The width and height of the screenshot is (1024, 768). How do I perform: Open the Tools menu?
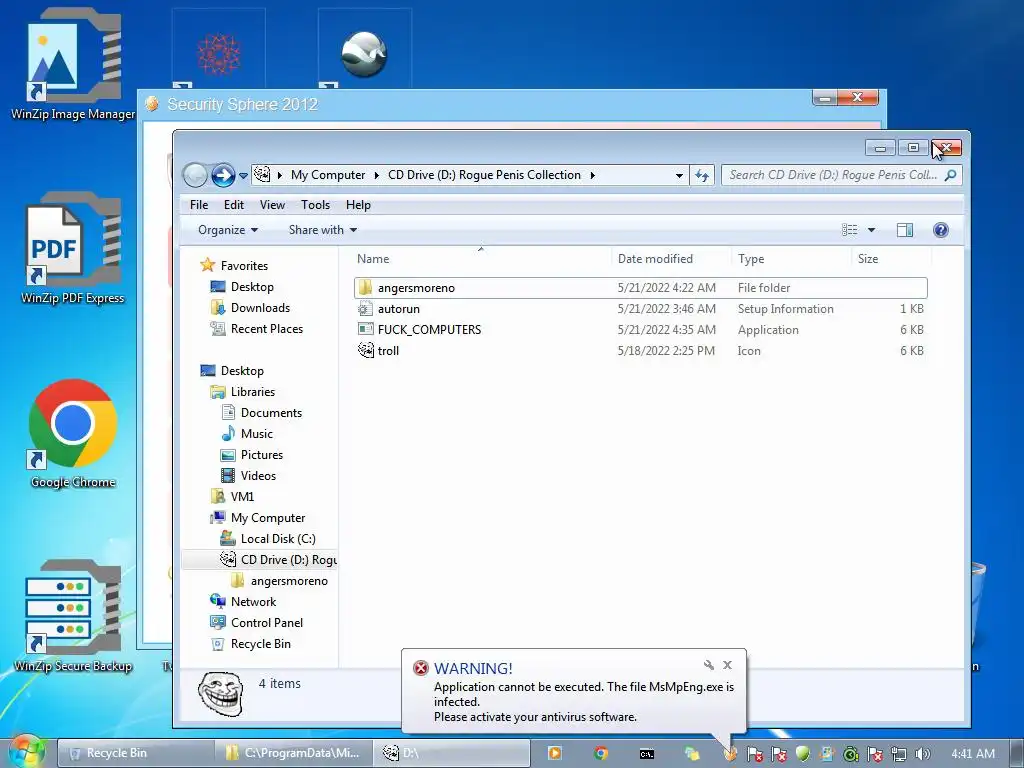click(x=315, y=205)
